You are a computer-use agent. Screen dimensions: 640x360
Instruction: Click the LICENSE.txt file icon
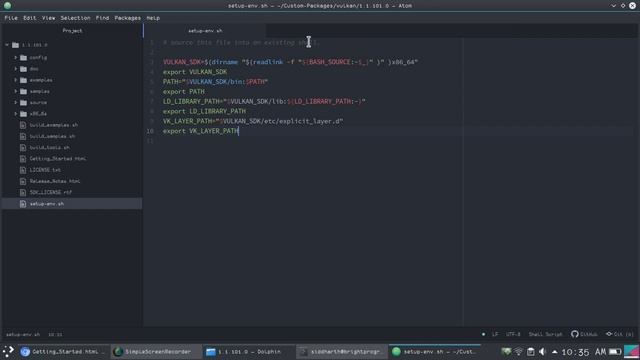(x=23, y=170)
